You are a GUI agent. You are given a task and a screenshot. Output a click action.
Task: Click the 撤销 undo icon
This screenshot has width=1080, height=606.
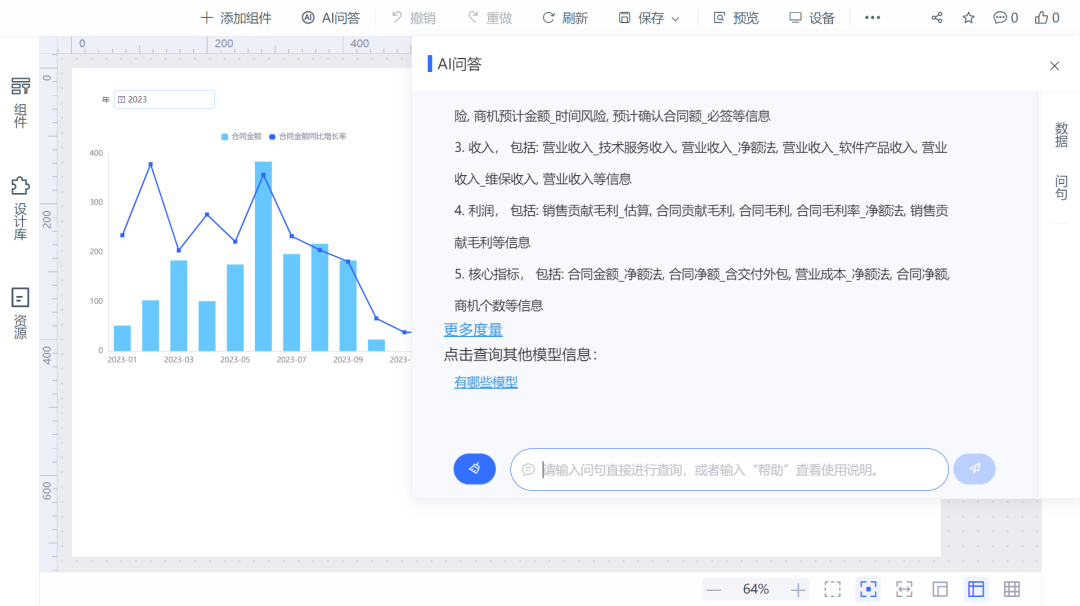[x=397, y=17]
